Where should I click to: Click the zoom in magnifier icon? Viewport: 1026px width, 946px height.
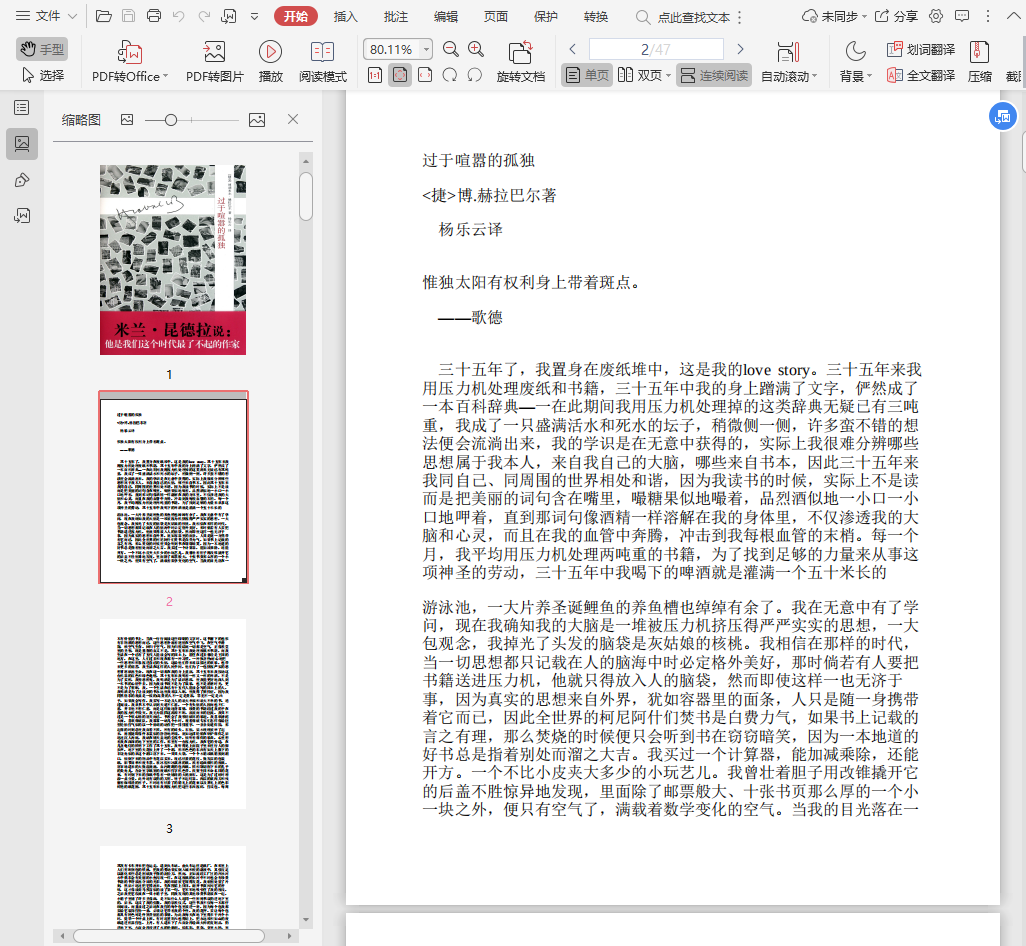(476, 49)
